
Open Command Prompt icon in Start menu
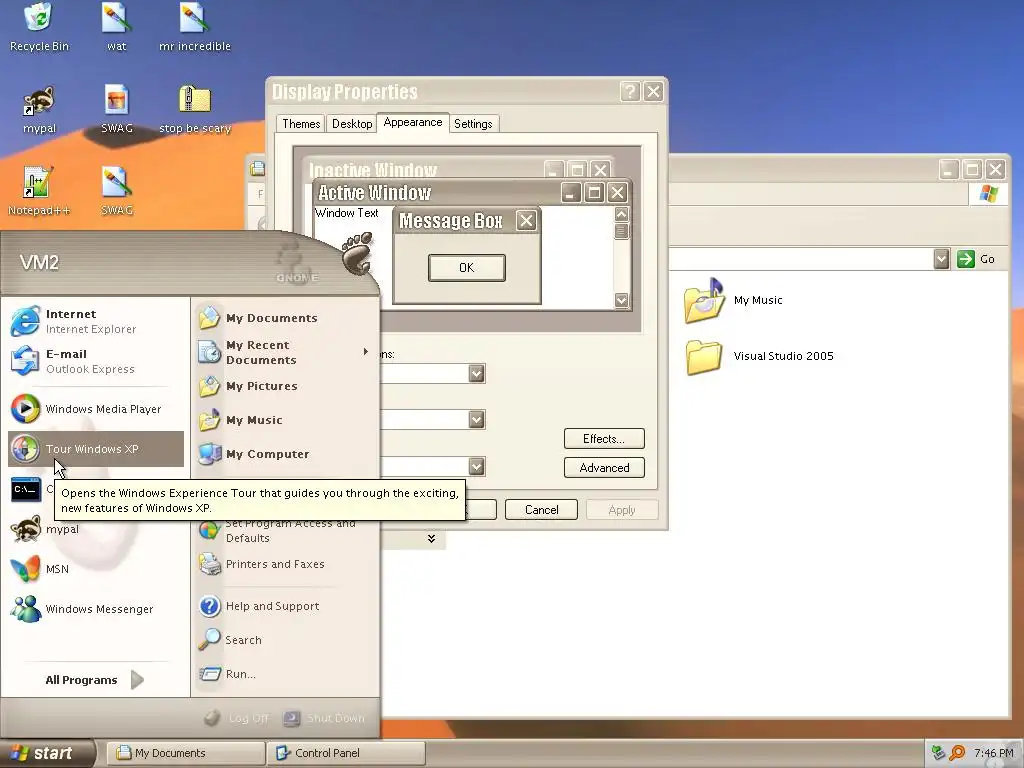click(x=26, y=489)
